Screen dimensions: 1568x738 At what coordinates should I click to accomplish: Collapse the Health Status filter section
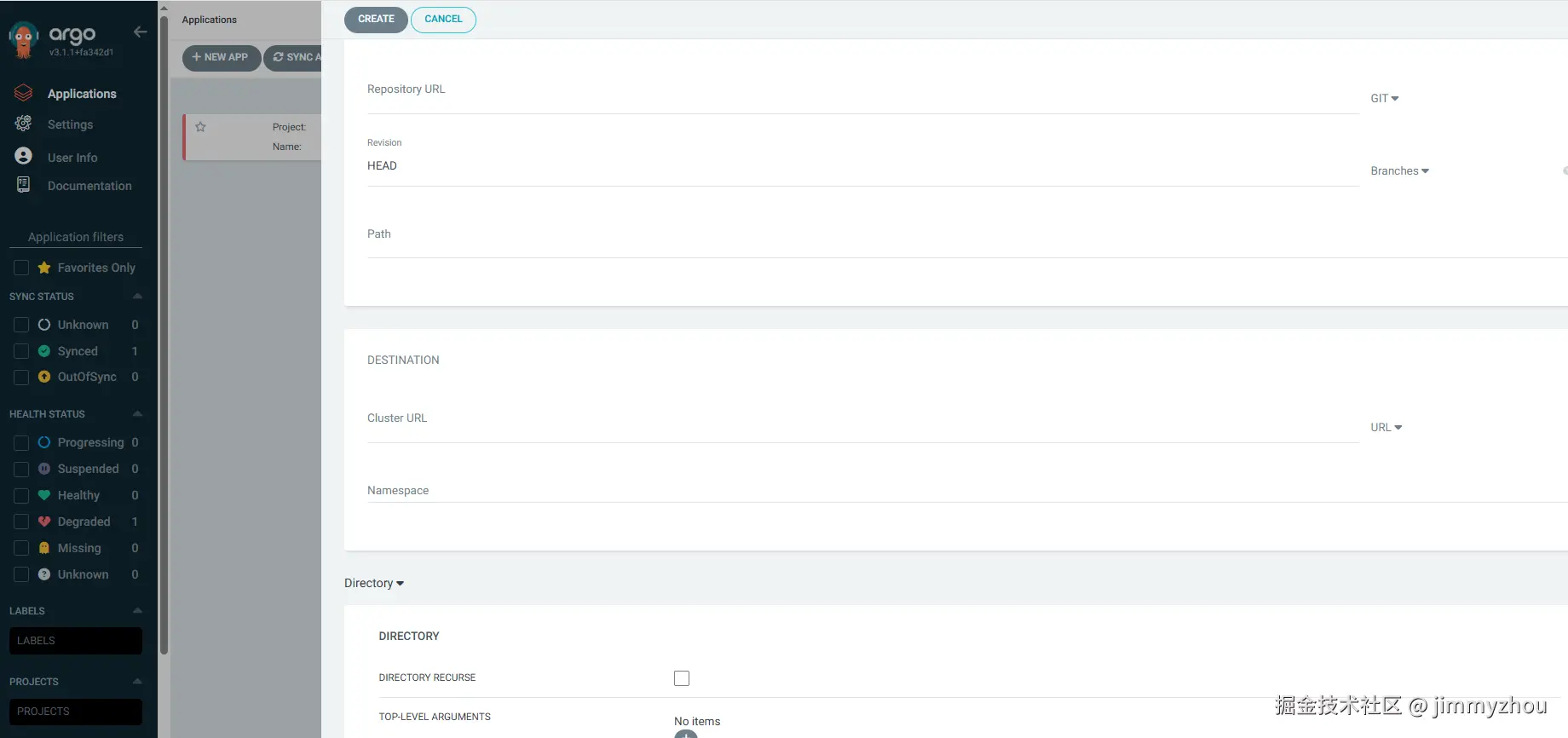tap(137, 414)
